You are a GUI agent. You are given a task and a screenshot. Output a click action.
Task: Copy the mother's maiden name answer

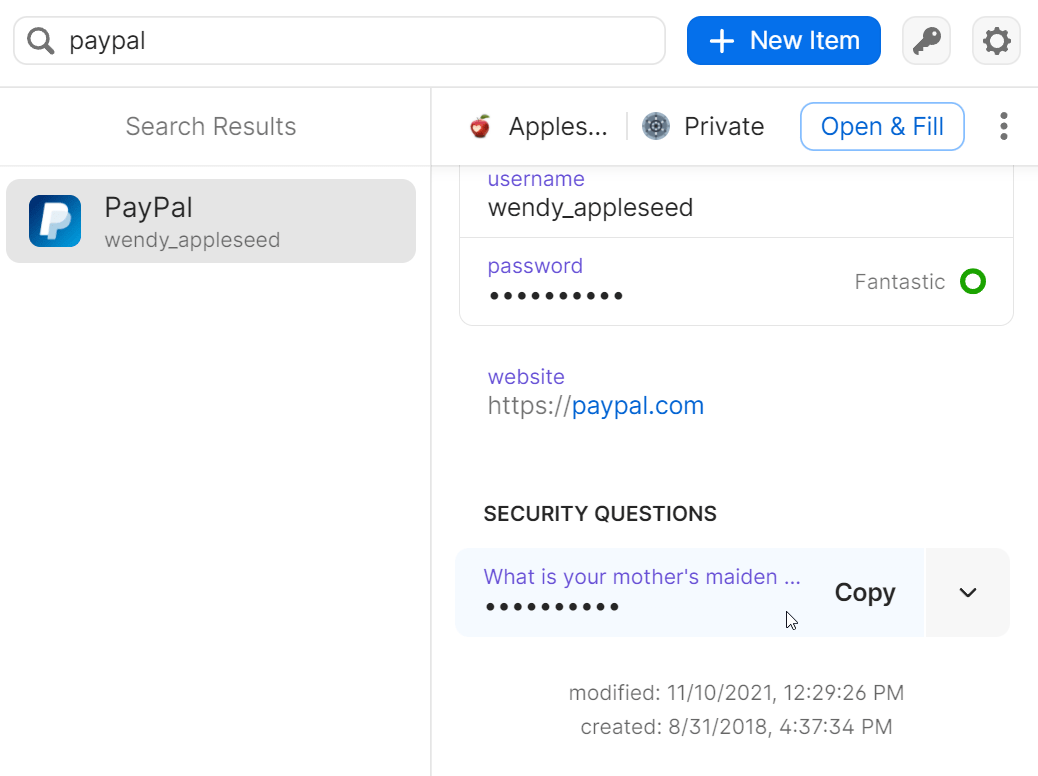pyautogui.click(x=865, y=593)
